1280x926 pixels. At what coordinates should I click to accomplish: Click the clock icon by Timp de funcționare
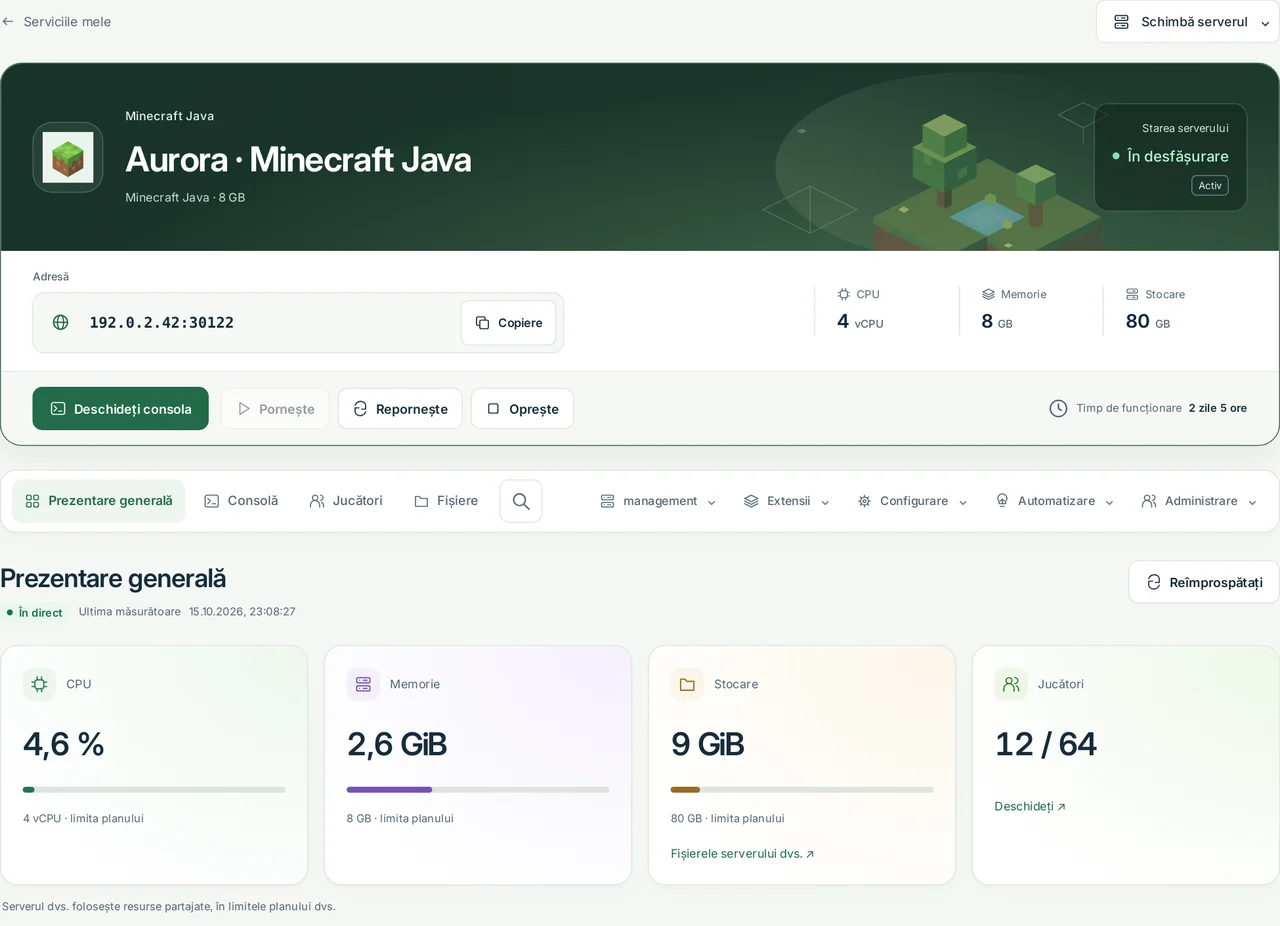[1058, 408]
